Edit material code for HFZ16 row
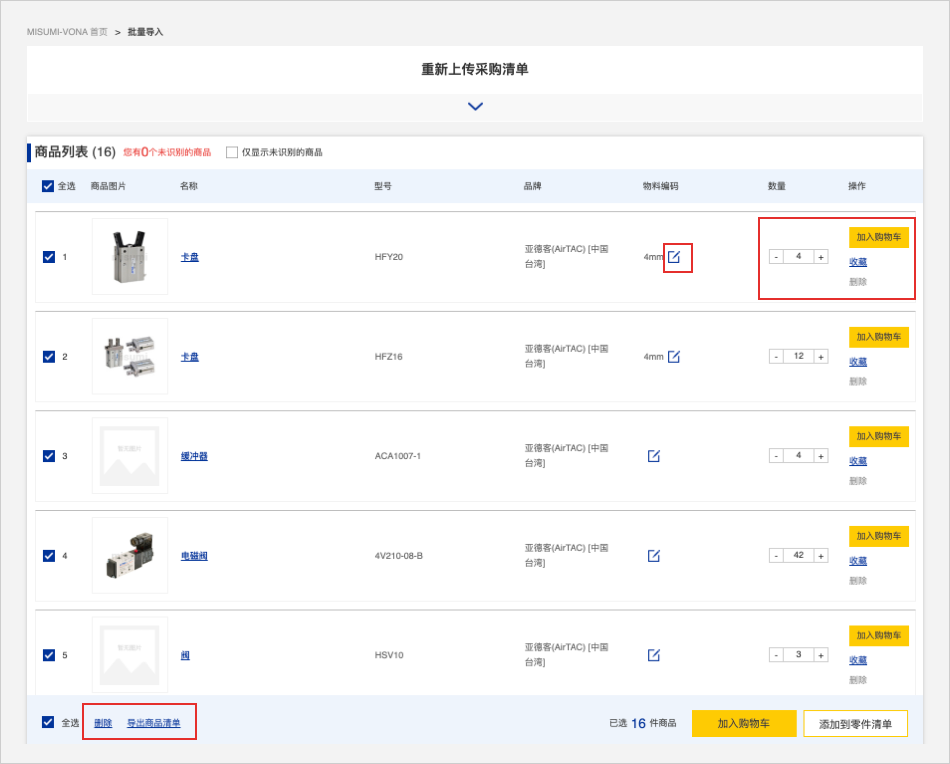The height and width of the screenshot is (764, 950). point(674,356)
